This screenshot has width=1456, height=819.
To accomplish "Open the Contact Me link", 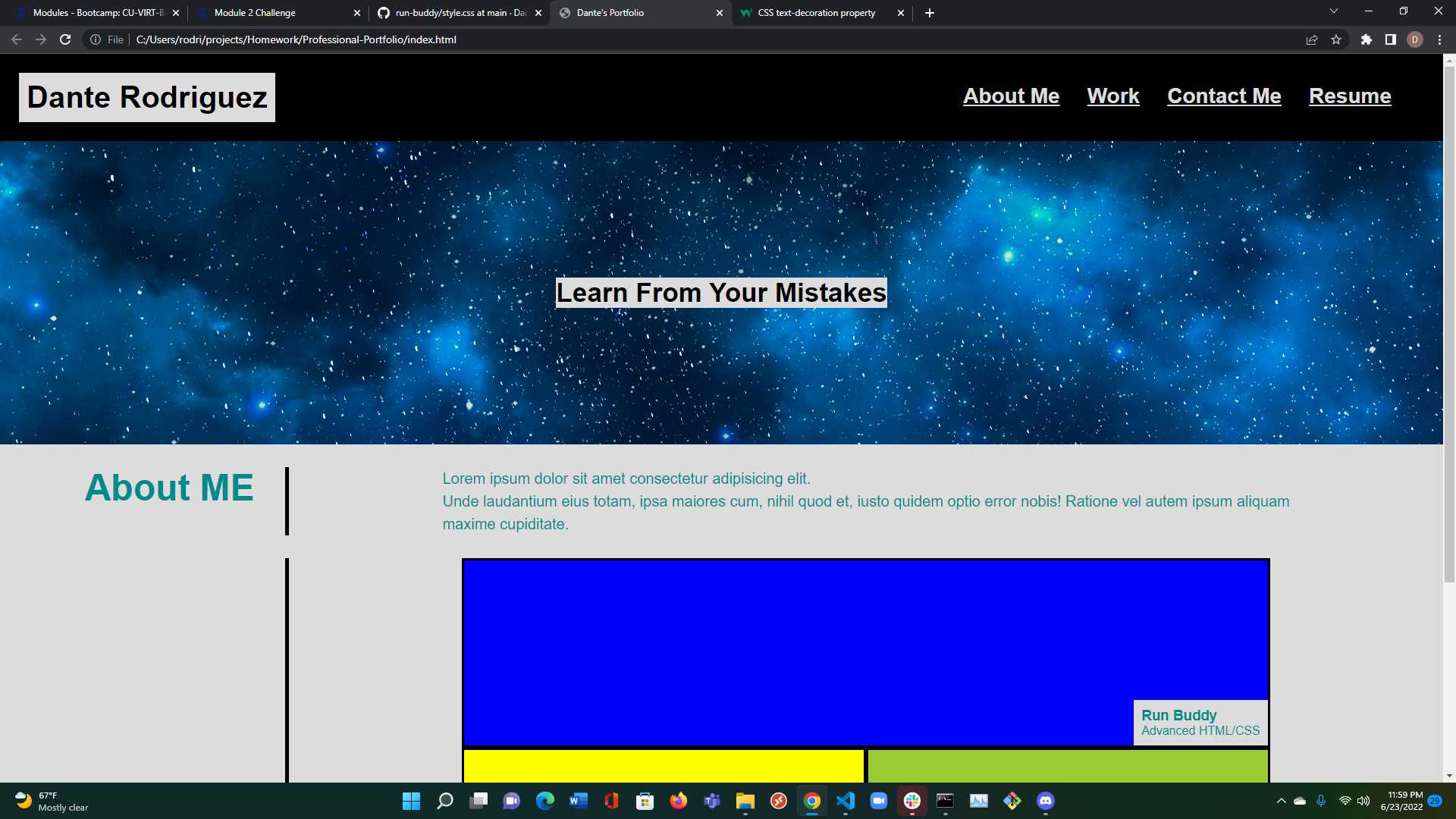I will [x=1223, y=96].
